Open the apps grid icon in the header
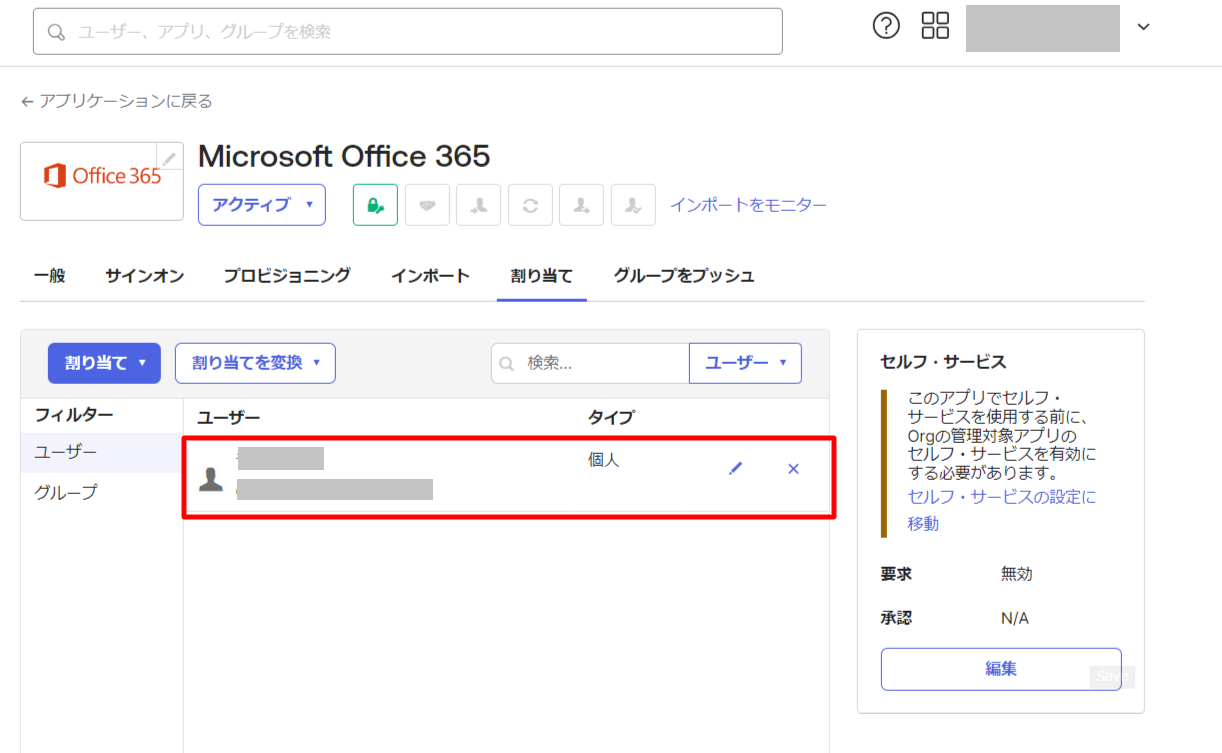1222x753 pixels. click(935, 27)
